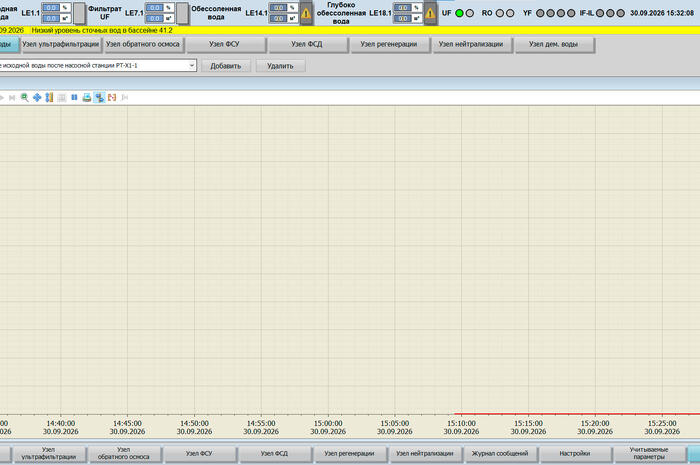Click time axis label 14:40:00

pos(61,423)
